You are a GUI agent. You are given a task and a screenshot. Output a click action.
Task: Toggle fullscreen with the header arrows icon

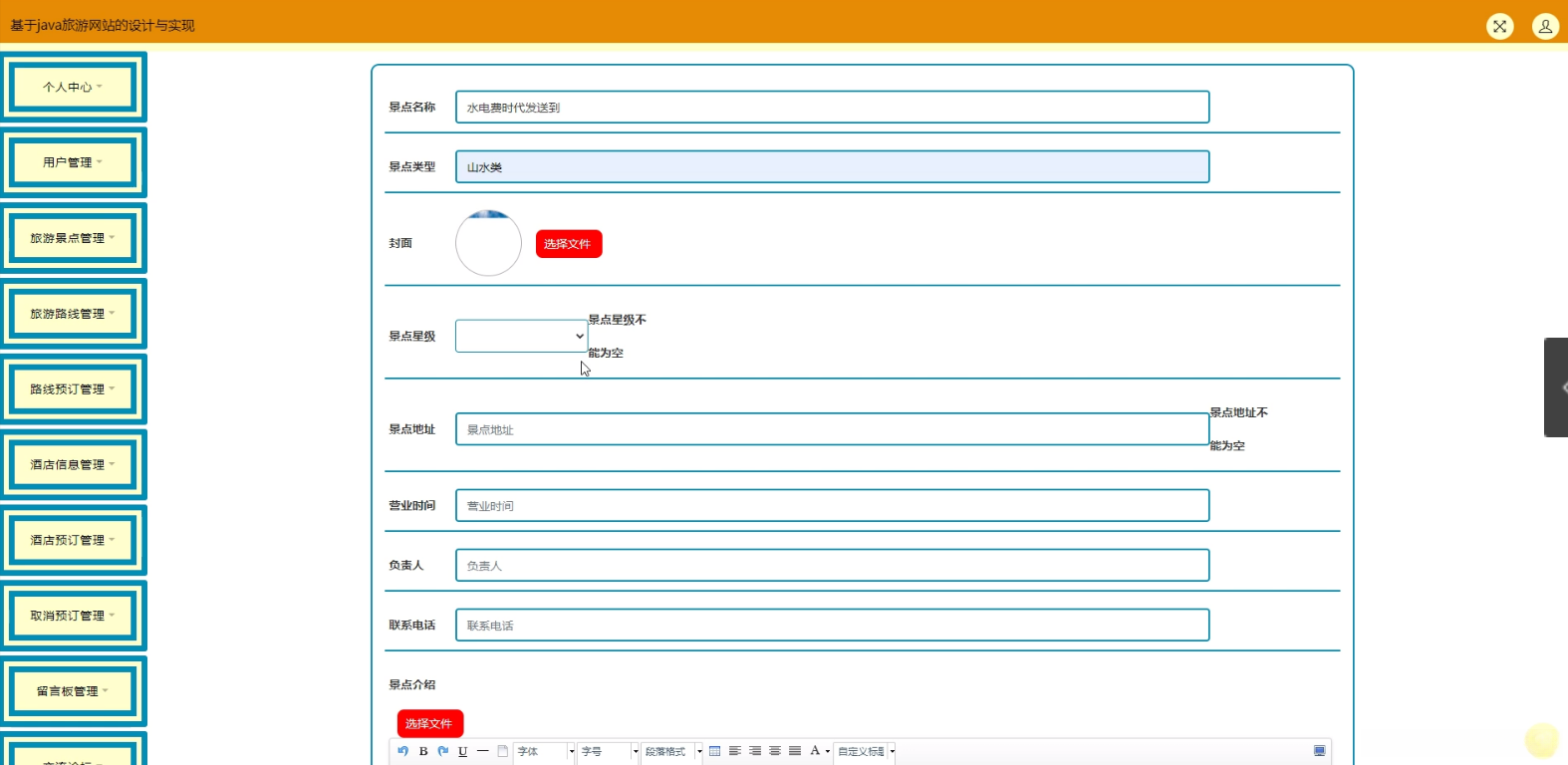(1499, 27)
